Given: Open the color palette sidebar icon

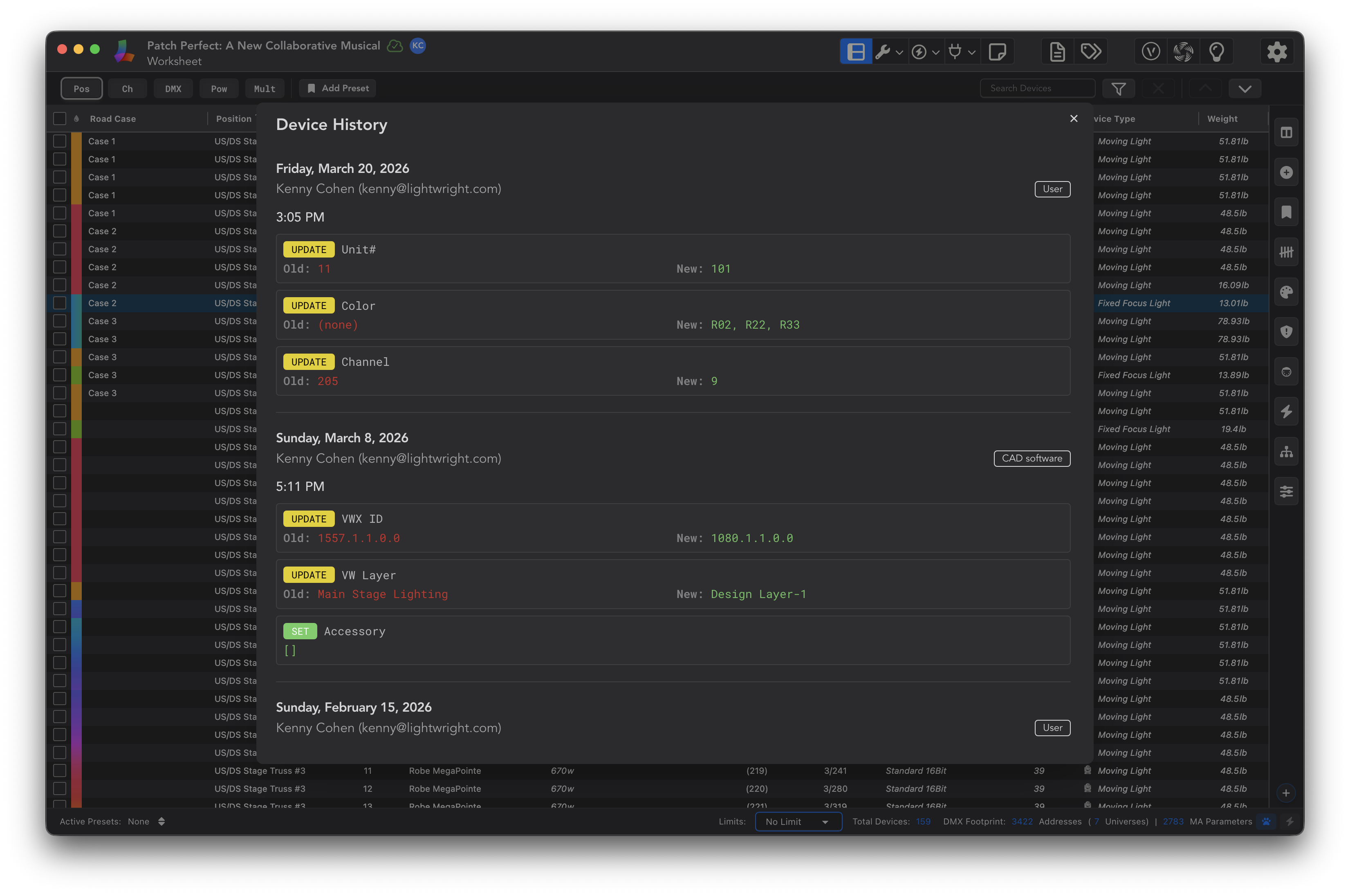Looking at the screenshot, I should click(1286, 293).
